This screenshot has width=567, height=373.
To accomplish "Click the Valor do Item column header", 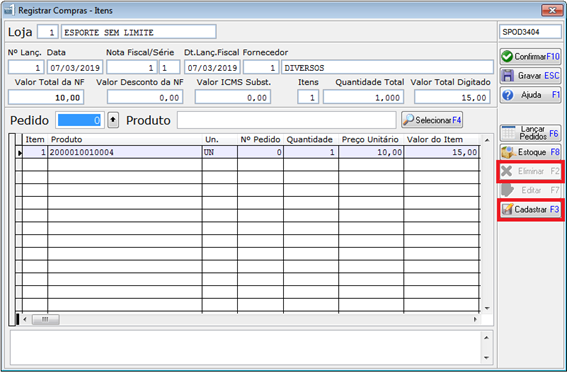I will click(x=442, y=140).
